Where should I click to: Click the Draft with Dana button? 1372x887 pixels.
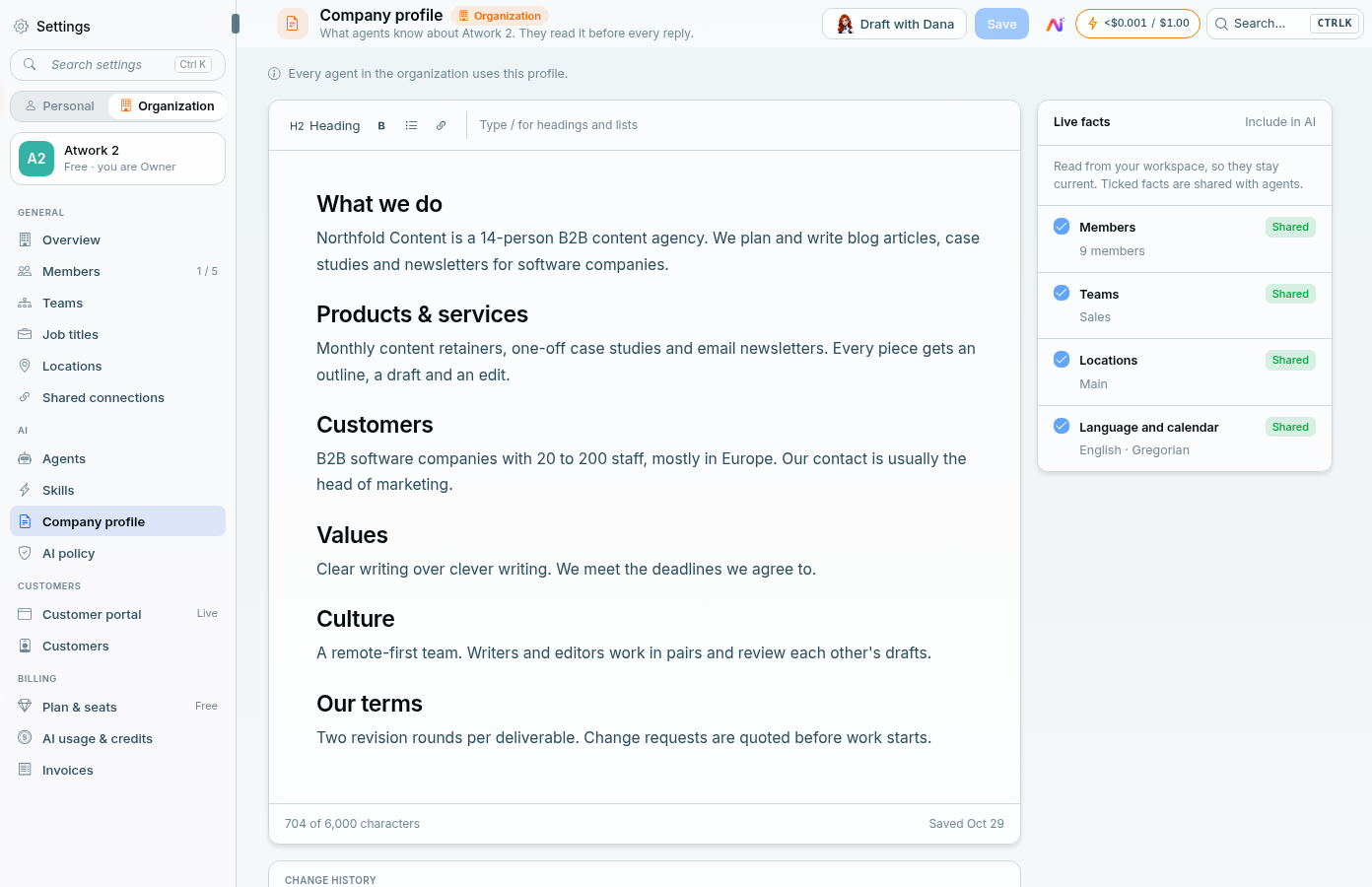[894, 24]
